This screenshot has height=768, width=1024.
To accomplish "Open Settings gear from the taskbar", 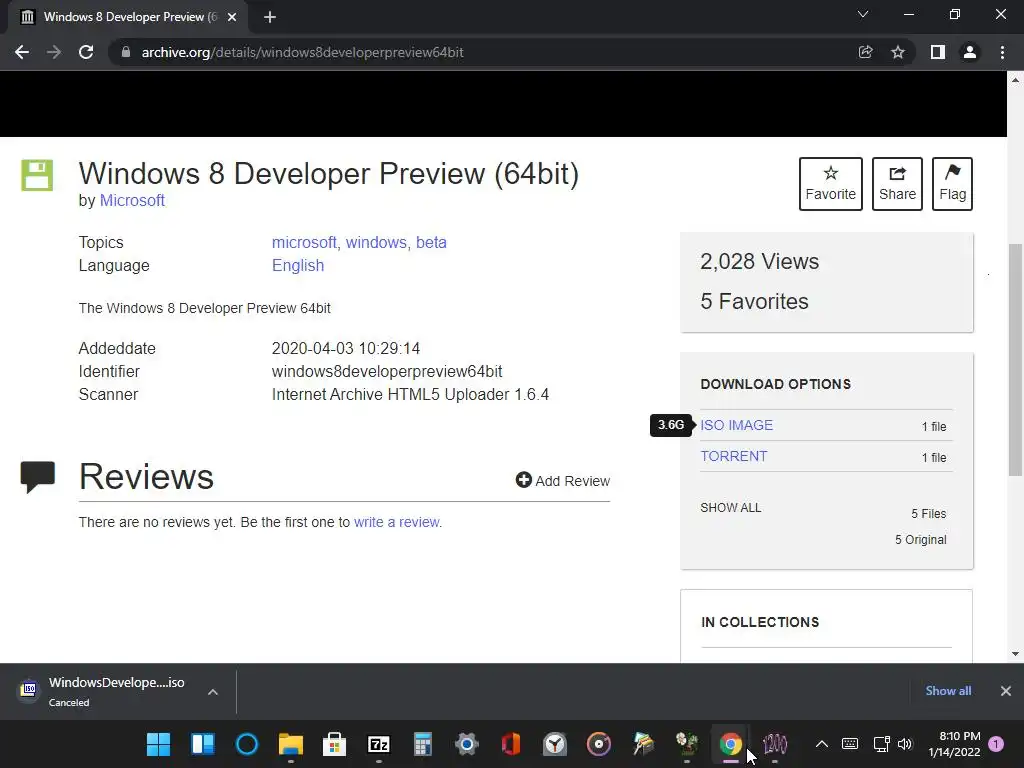I will click(x=467, y=744).
